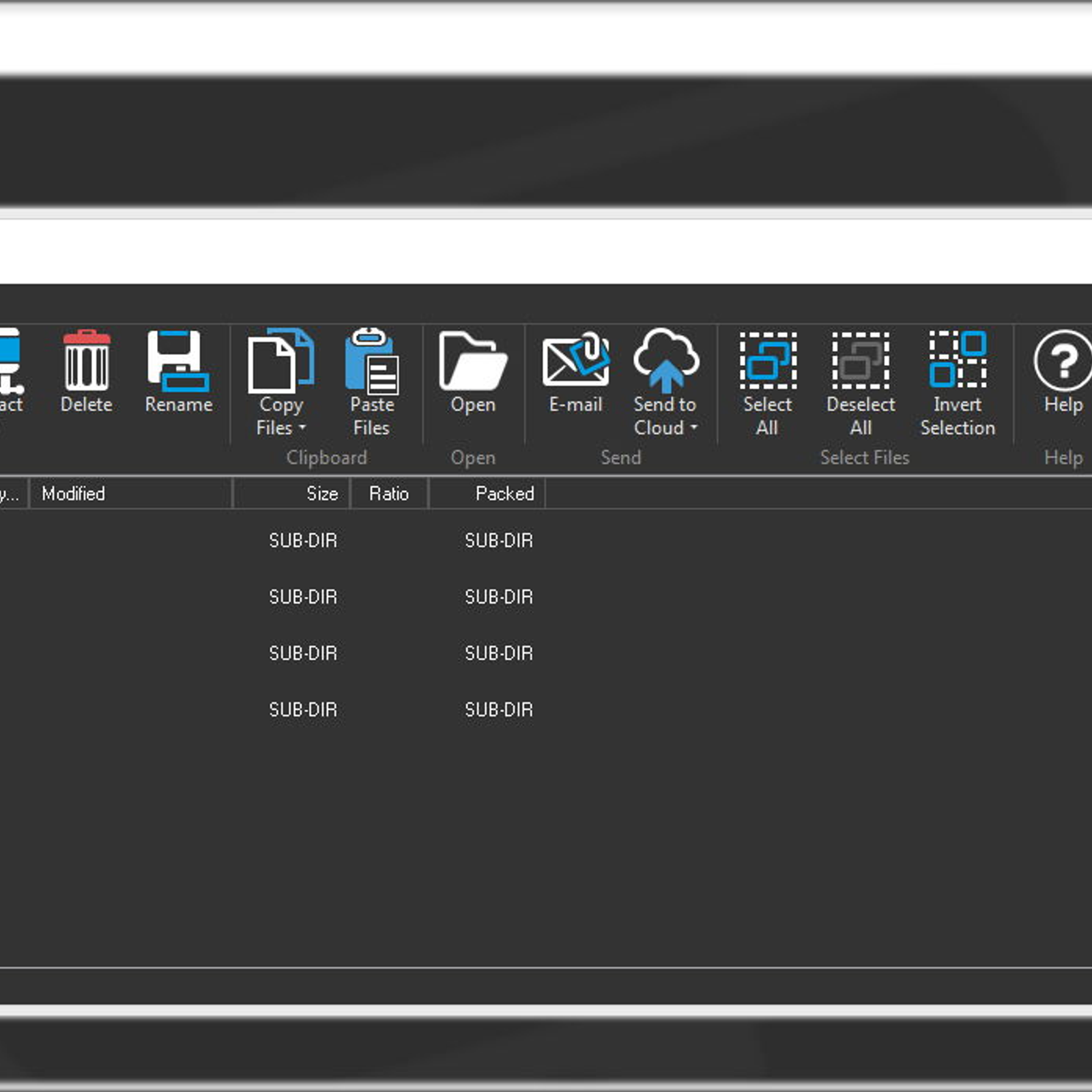Select third row SUB-DIR under Packed
The width and height of the screenshot is (1092, 1092).
pos(499,653)
